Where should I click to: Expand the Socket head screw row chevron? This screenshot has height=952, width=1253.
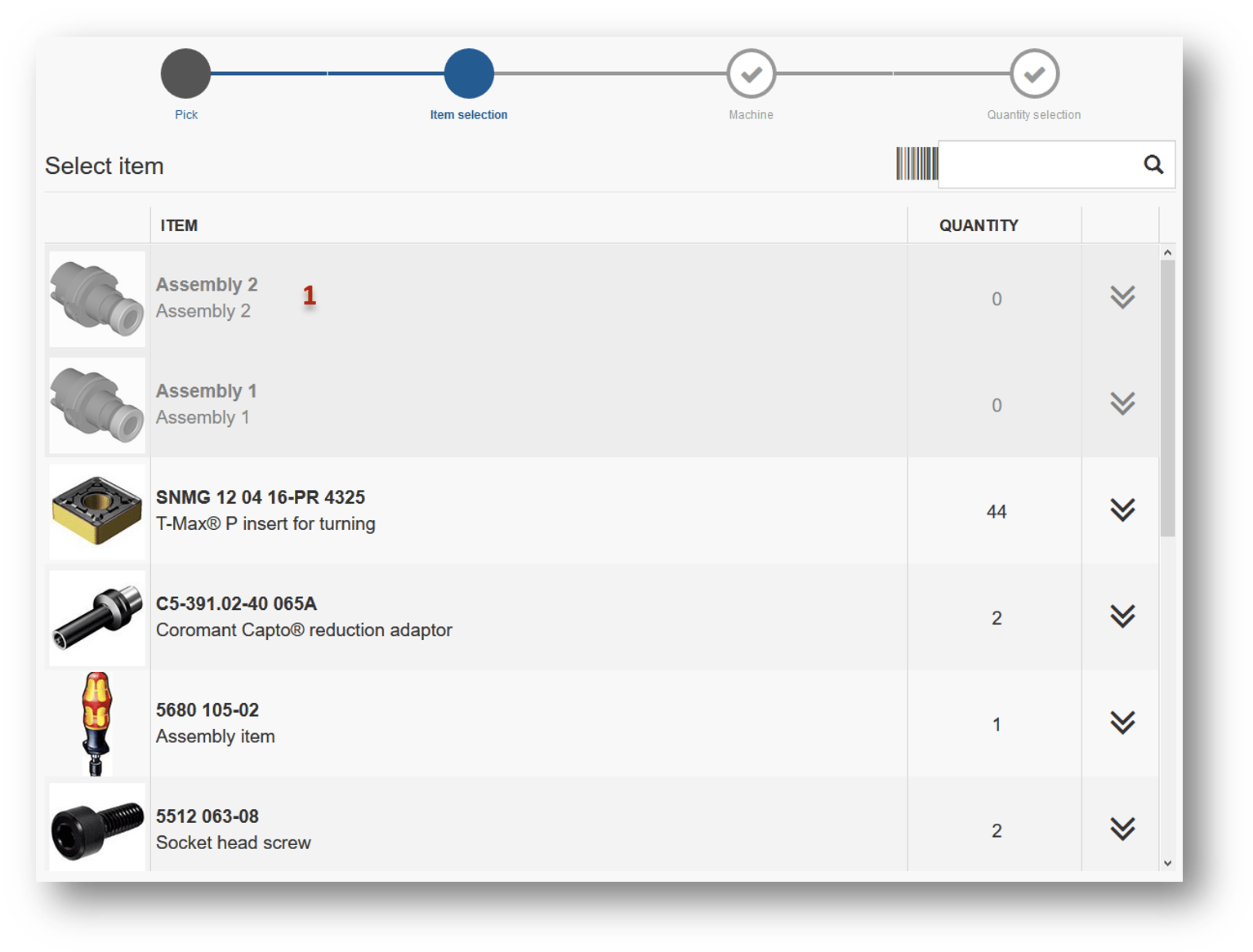click(1122, 829)
